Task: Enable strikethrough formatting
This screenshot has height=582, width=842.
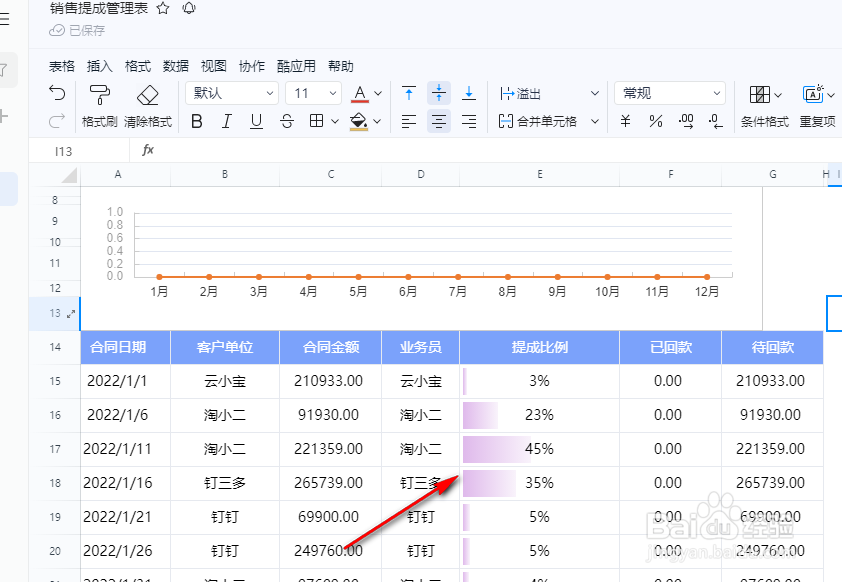Action: point(285,121)
